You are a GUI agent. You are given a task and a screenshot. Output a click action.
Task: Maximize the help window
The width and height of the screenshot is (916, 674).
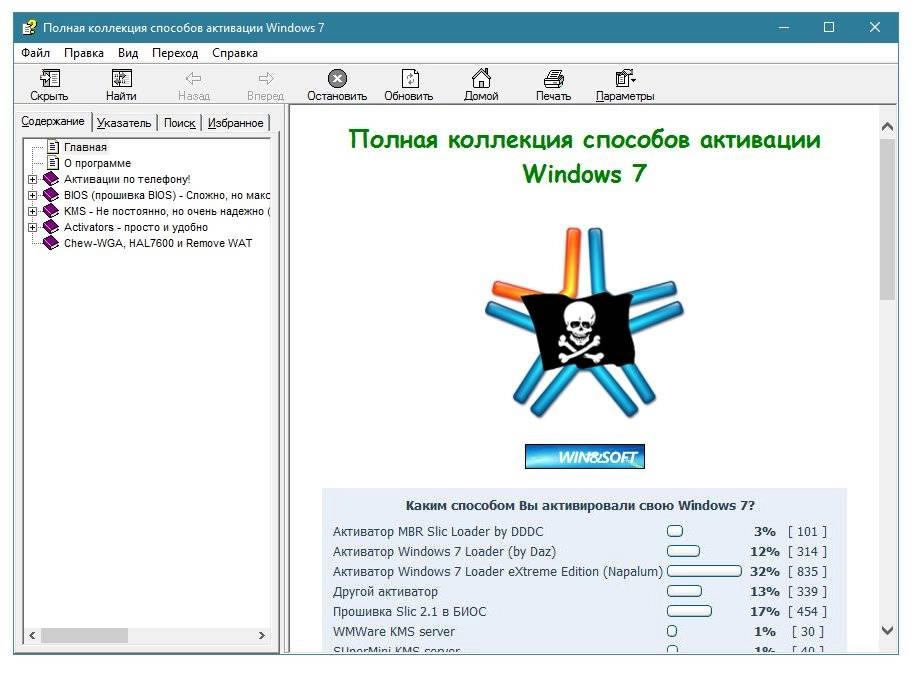(x=828, y=27)
